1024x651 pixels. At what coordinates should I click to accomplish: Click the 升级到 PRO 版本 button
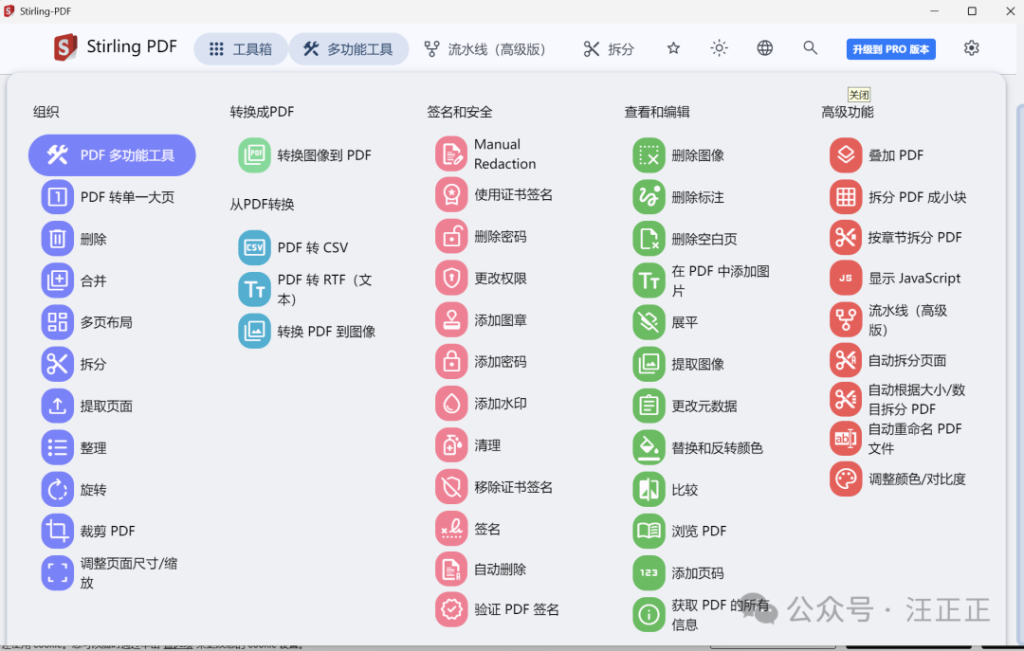coord(891,48)
